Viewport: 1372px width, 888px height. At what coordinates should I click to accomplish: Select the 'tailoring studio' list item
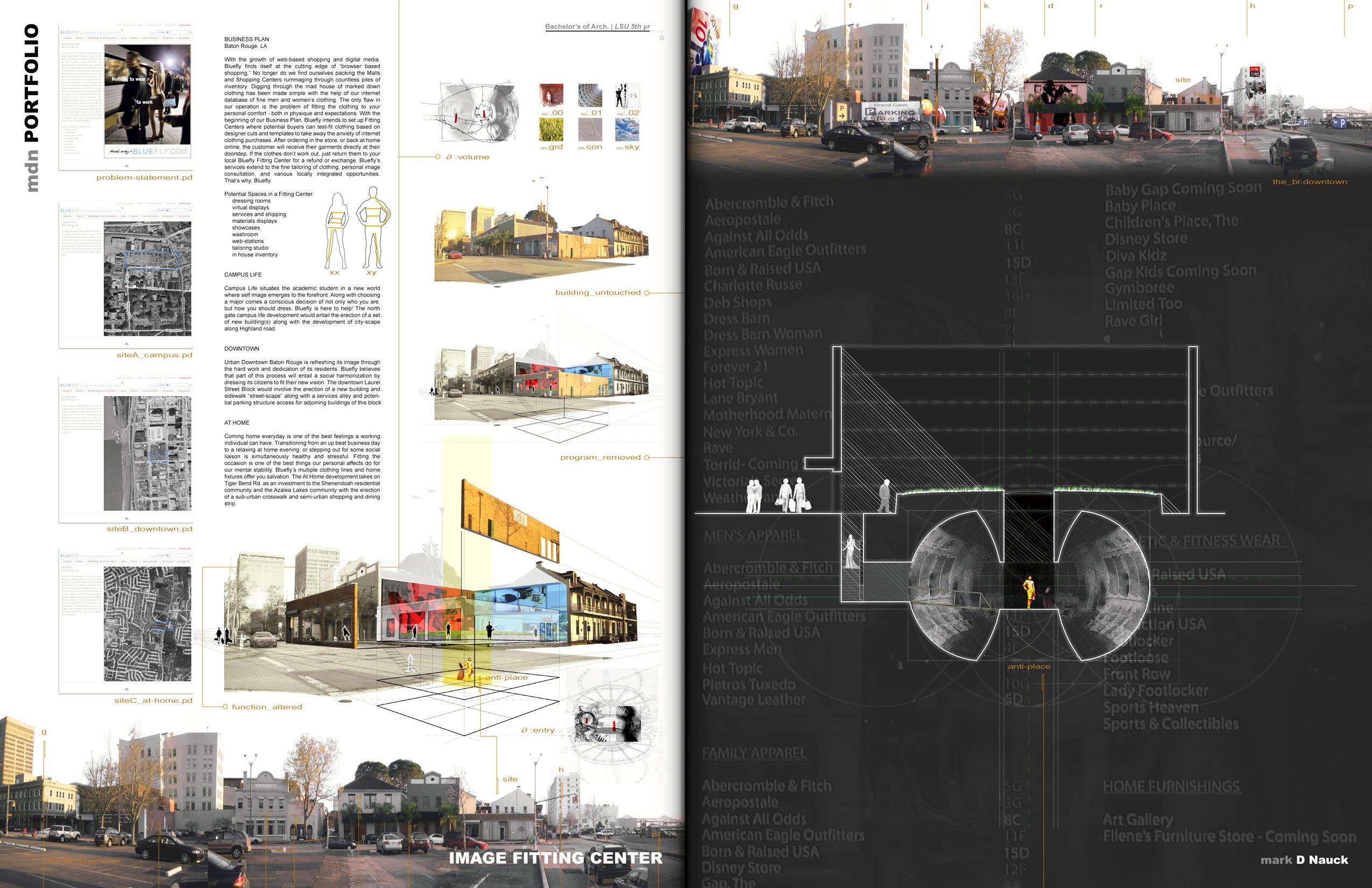click(x=250, y=248)
